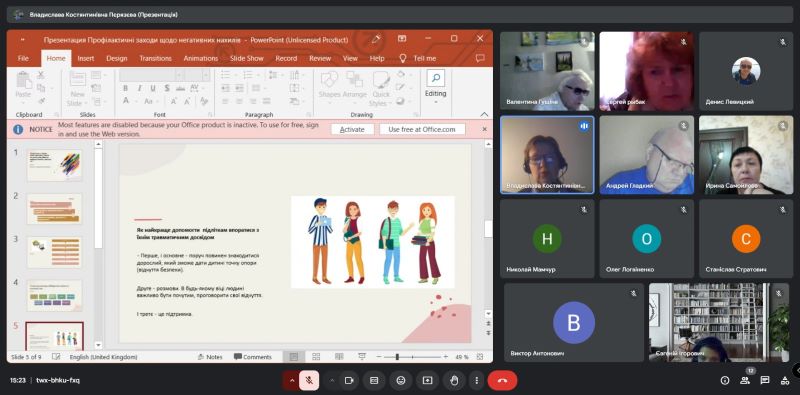Leave the call with red button
This screenshot has height=395, width=800.
click(x=502, y=380)
